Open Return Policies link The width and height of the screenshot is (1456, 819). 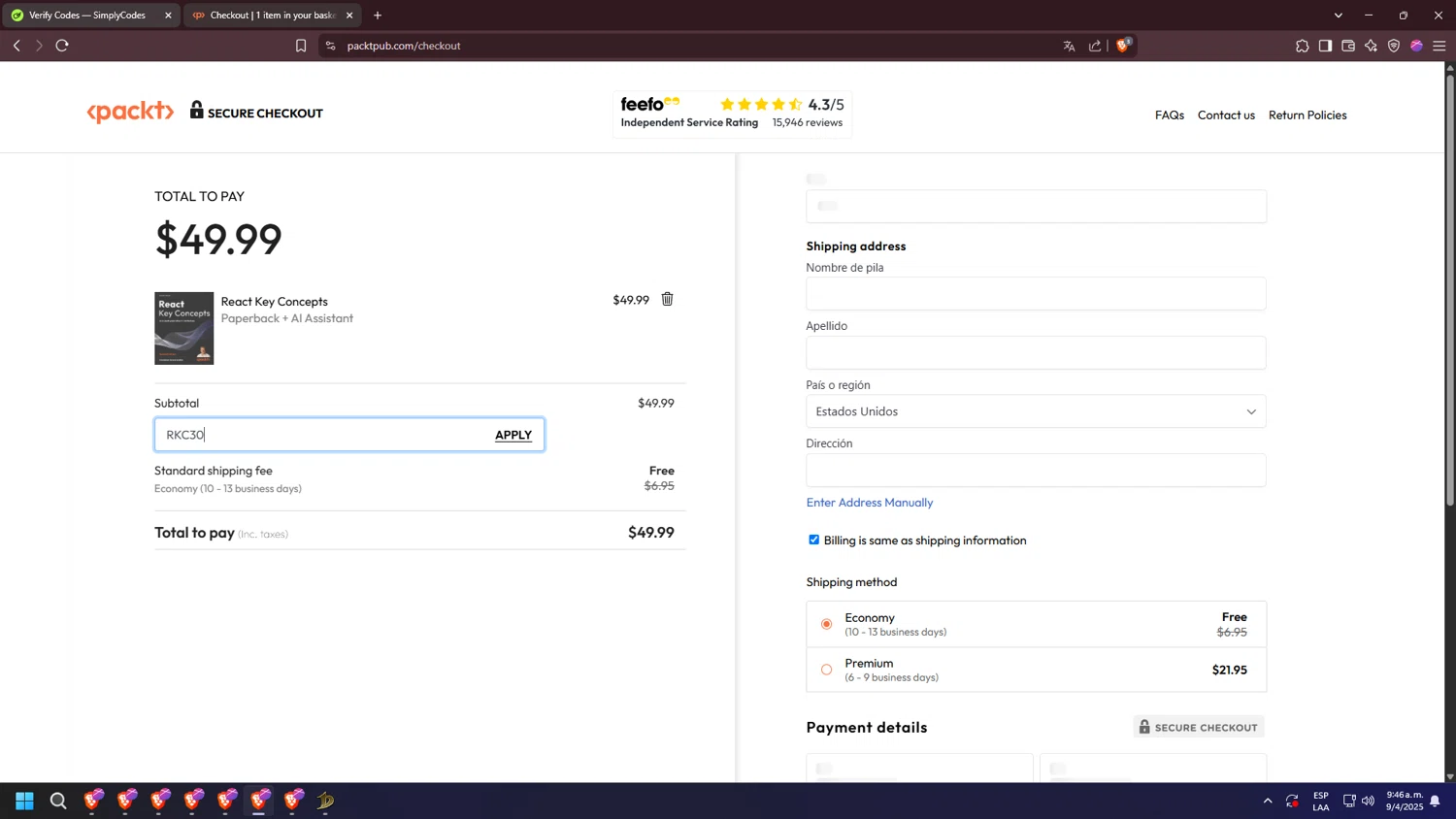pos(1307,115)
